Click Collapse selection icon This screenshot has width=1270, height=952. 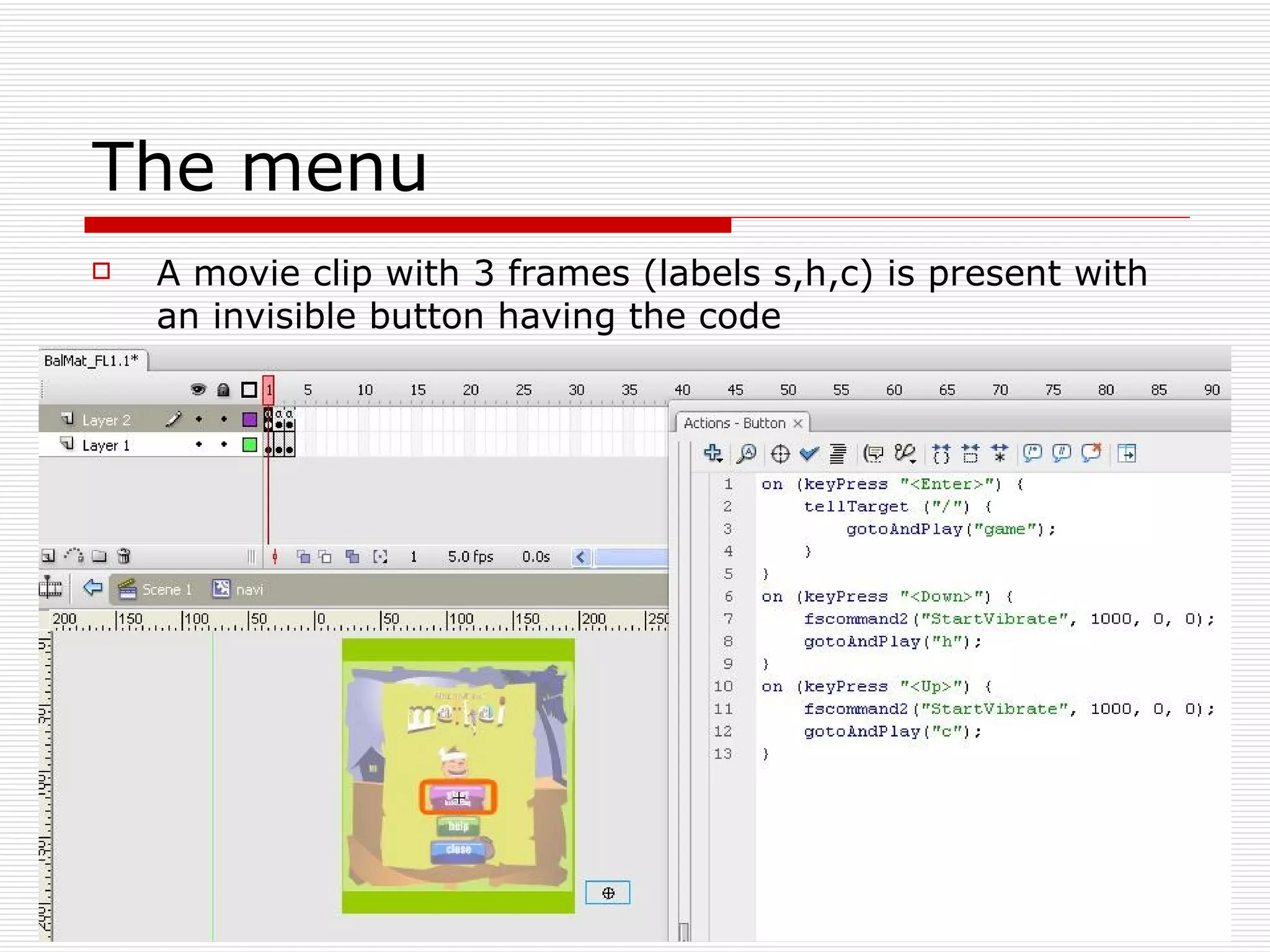970,454
